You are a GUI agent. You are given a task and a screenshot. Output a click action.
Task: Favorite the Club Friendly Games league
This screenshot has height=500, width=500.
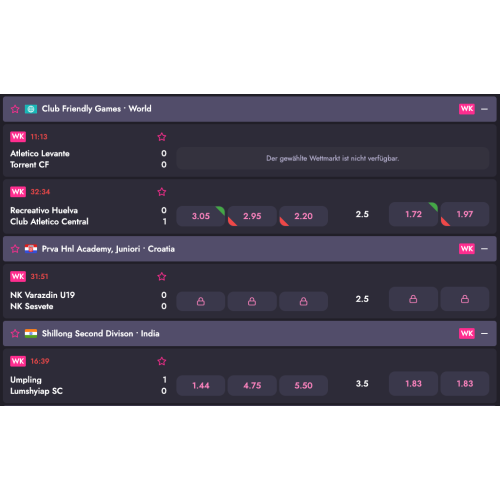[15, 109]
